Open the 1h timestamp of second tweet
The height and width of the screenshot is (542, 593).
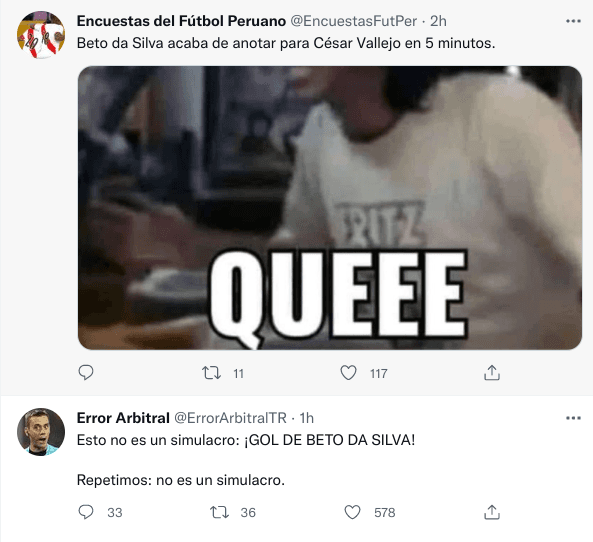[307, 418]
